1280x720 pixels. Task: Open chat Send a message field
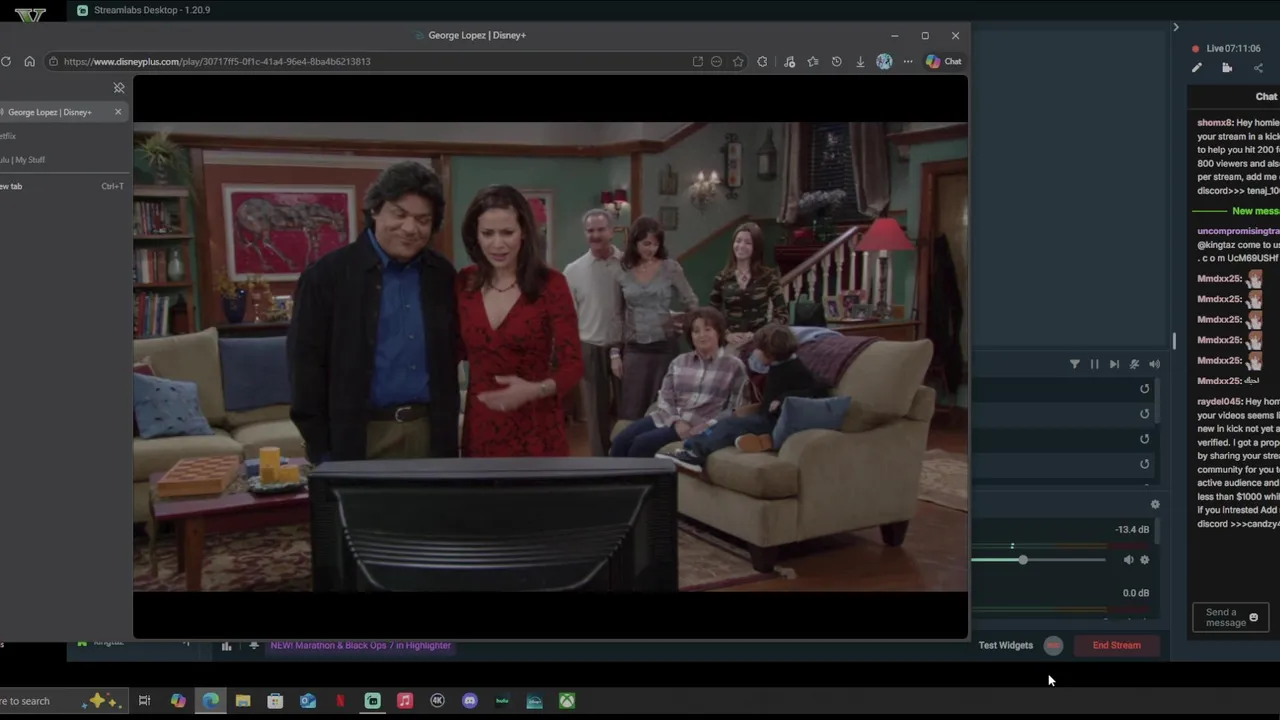(x=1231, y=617)
